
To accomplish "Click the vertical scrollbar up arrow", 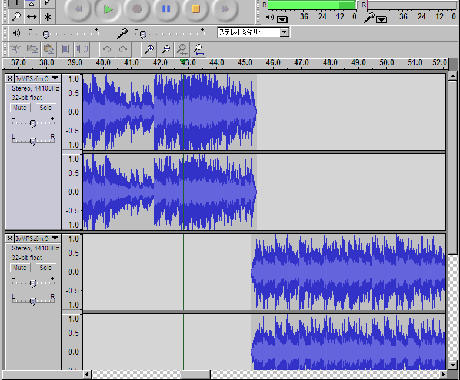I will tap(452, 76).
